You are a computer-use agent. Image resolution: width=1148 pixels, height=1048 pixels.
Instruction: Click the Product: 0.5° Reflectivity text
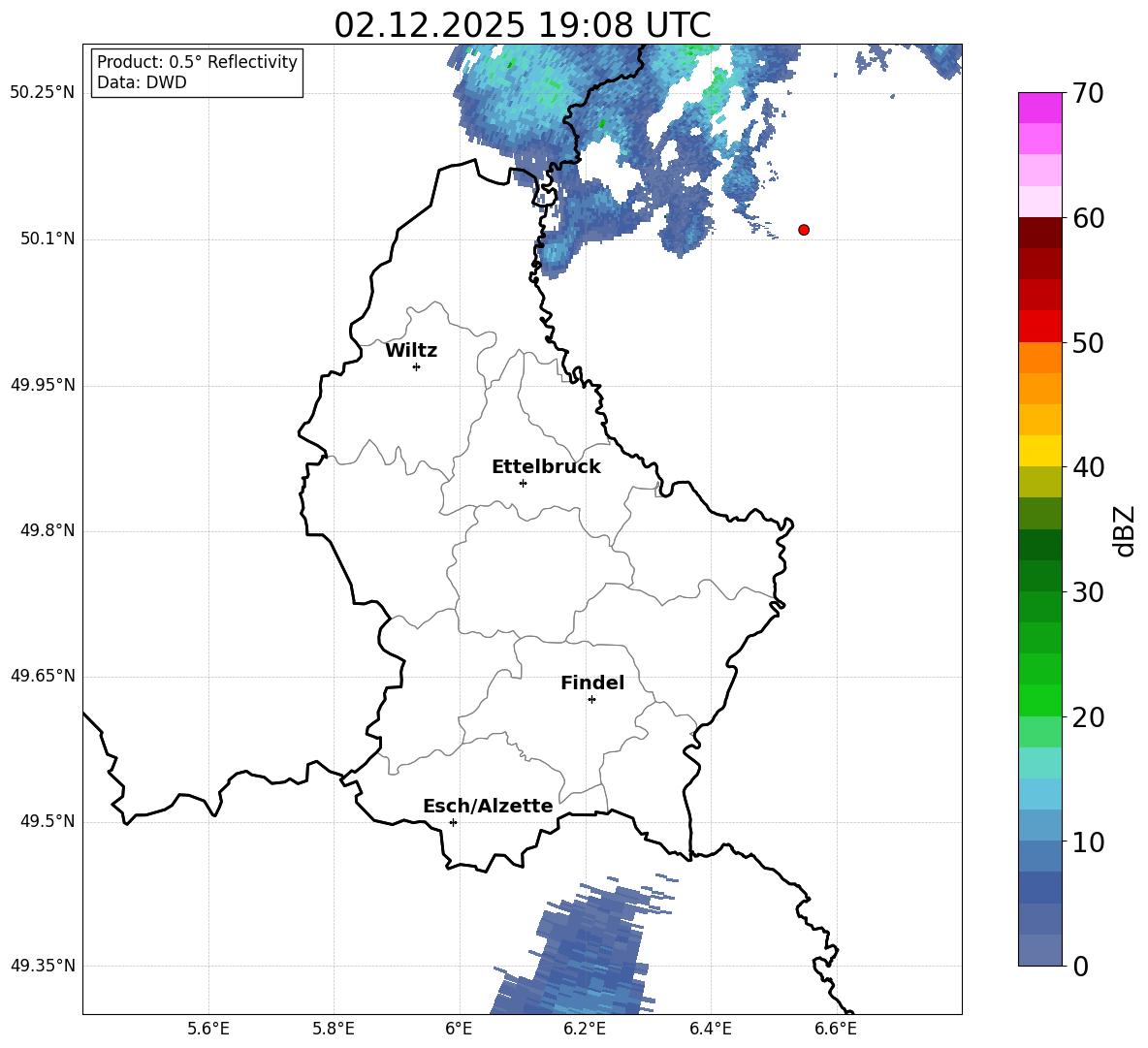coord(197,62)
